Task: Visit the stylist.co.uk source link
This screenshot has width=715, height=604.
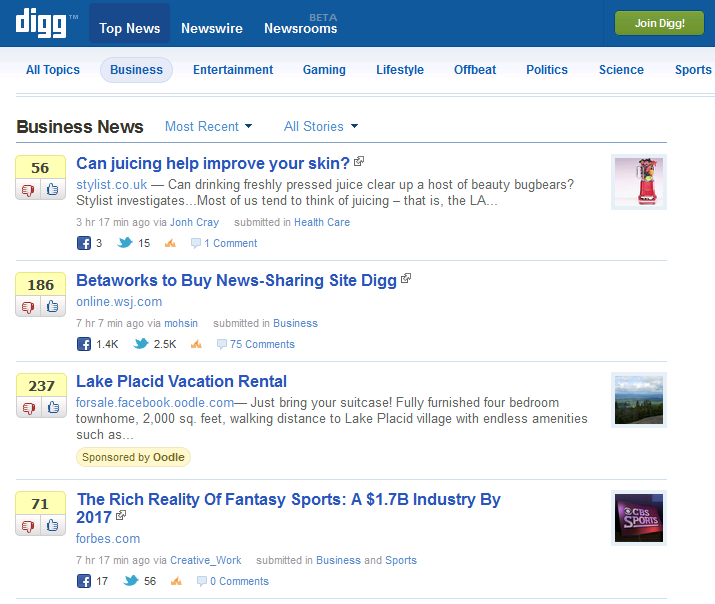Action: 112,185
